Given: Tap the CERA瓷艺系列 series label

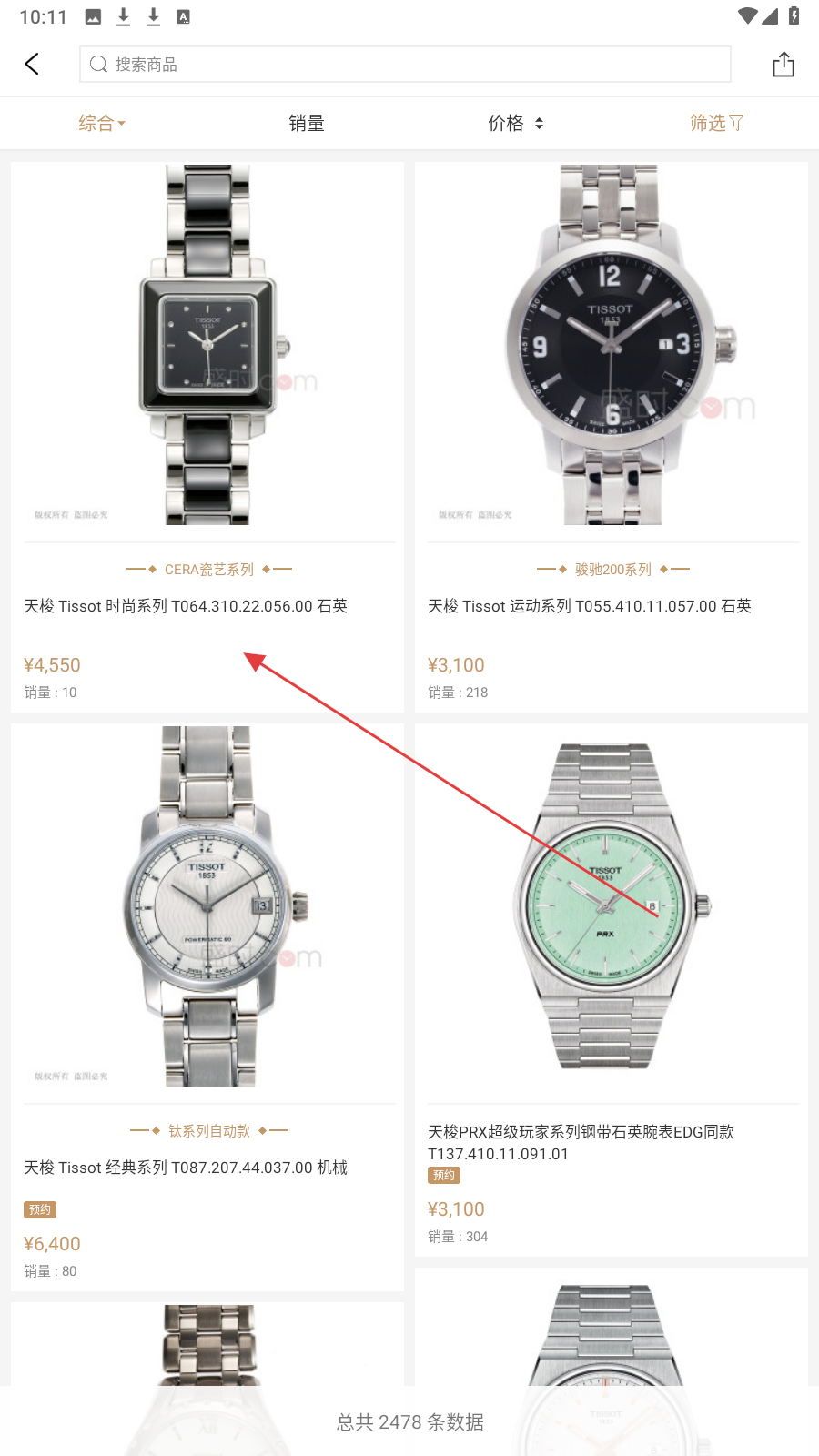Looking at the screenshot, I should click(209, 570).
